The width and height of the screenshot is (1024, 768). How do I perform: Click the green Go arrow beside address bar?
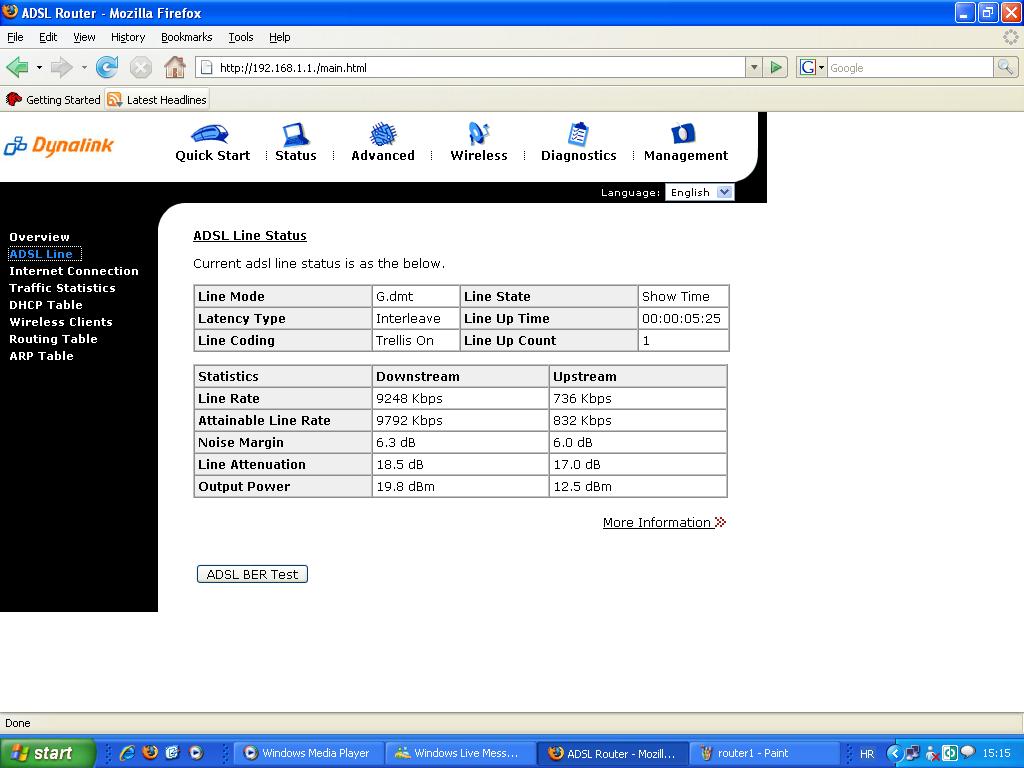coord(776,68)
